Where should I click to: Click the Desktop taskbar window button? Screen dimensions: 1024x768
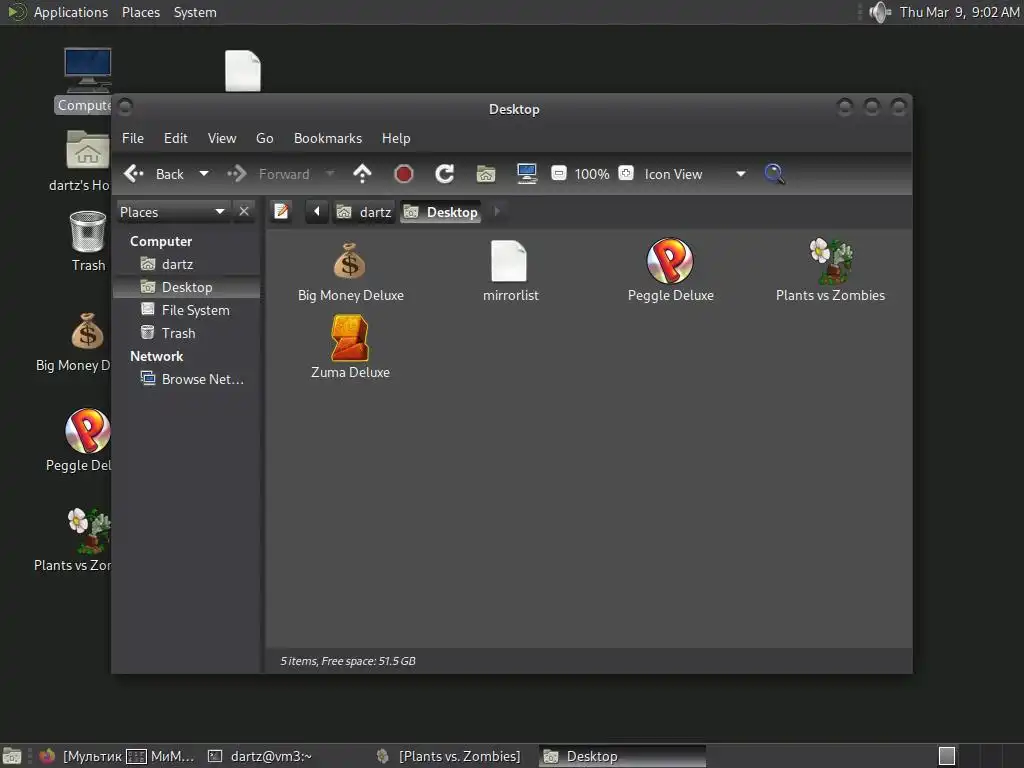point(623,756)
